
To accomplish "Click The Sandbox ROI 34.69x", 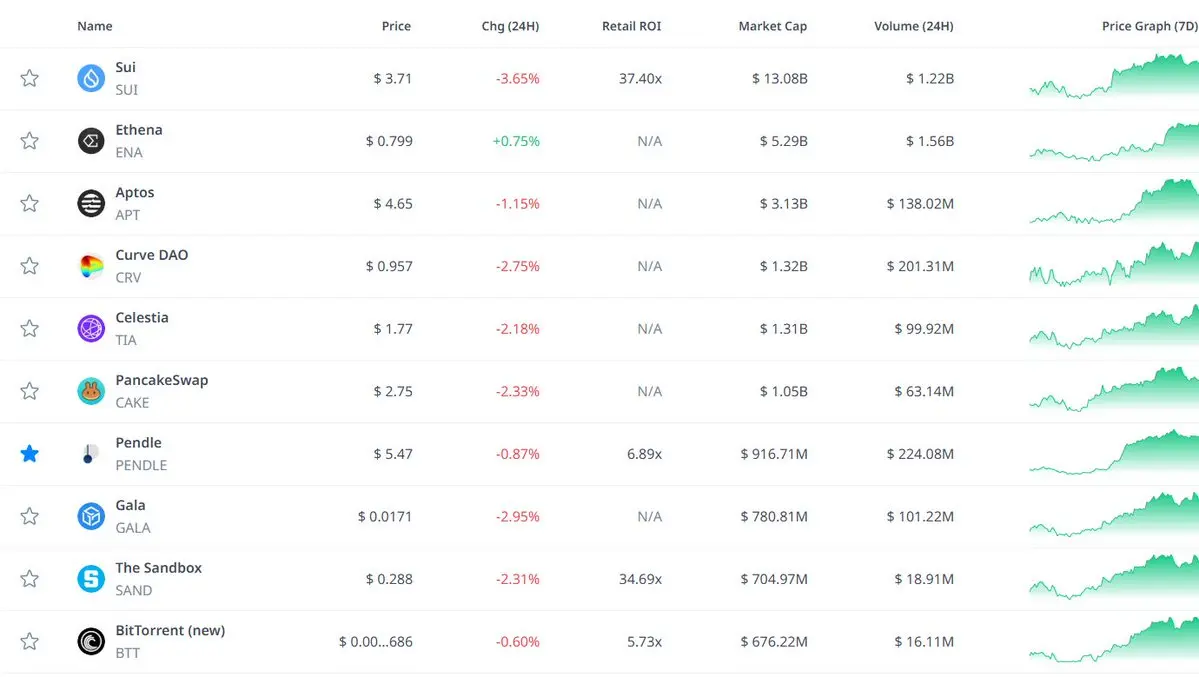I will (641, 579).
